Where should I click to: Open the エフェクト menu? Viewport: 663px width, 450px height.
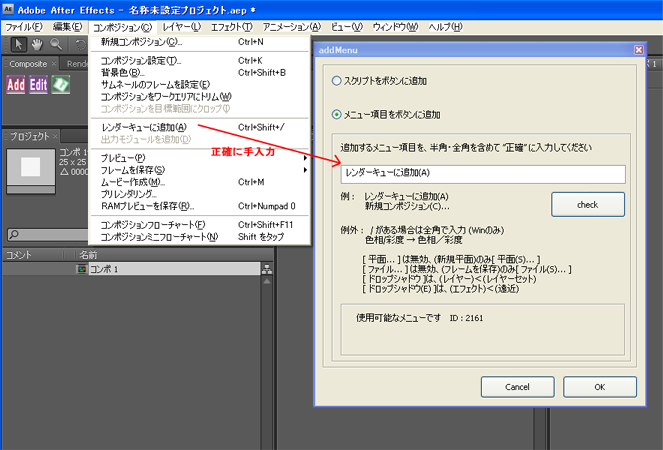coord(231,27)
